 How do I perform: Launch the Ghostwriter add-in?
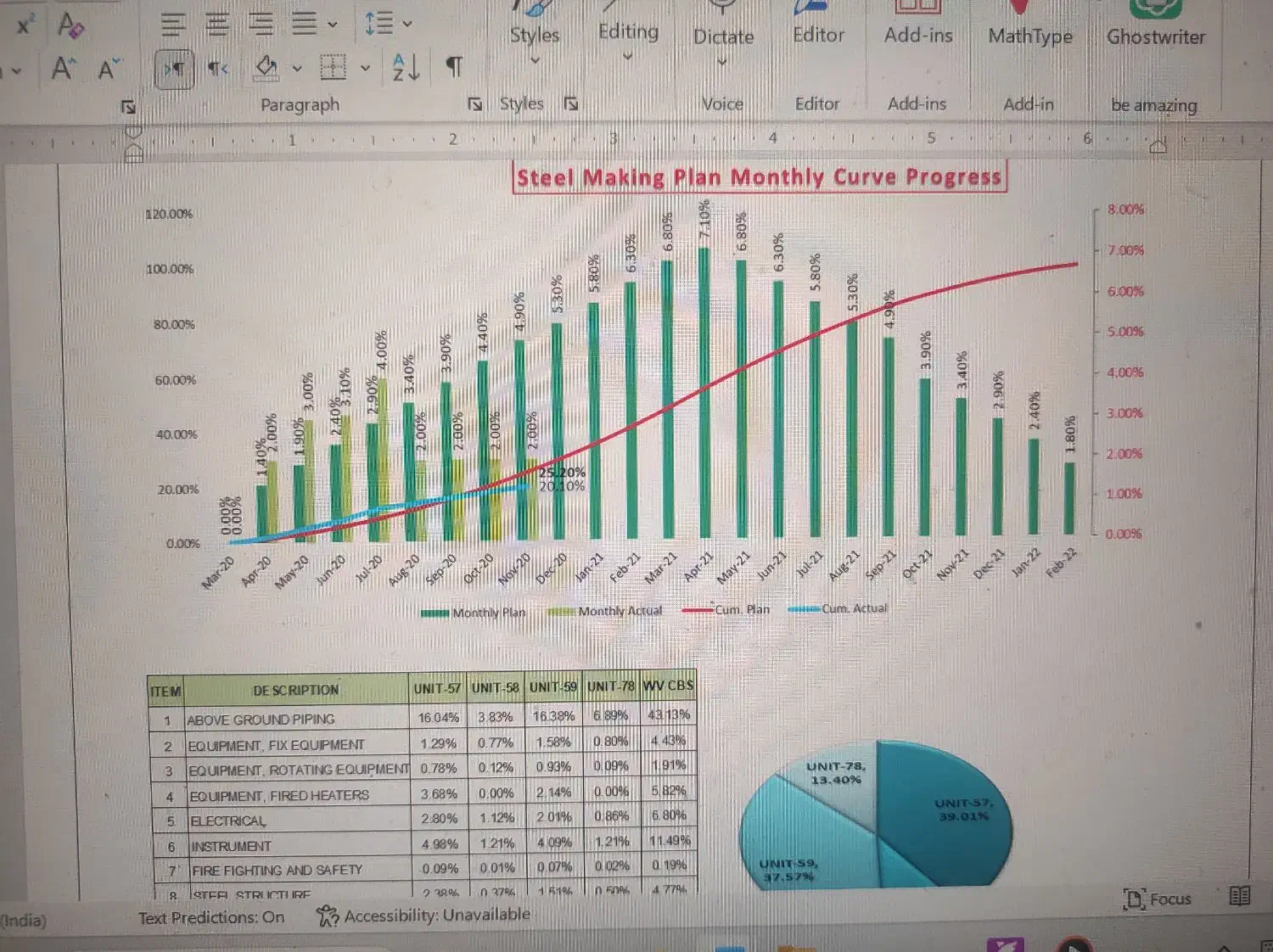click(1156, 25)
